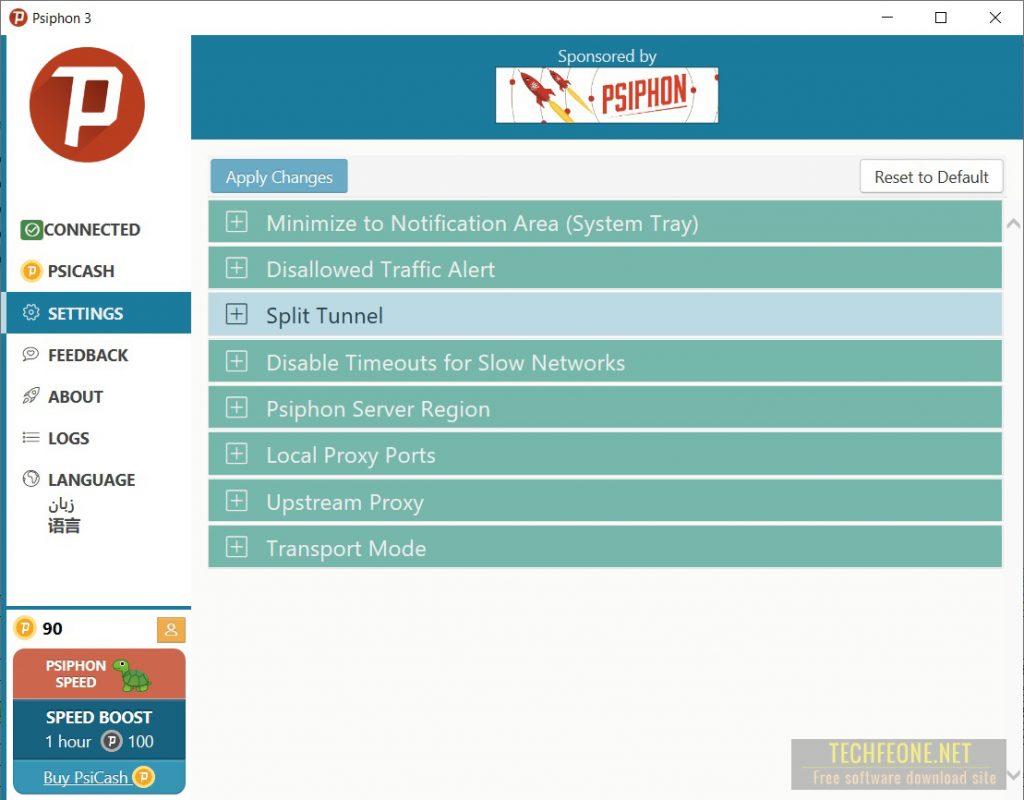Click the Psiphon Speed turtle icon
The height and width of the screenshot is (800, 1024).
(132, 675)
